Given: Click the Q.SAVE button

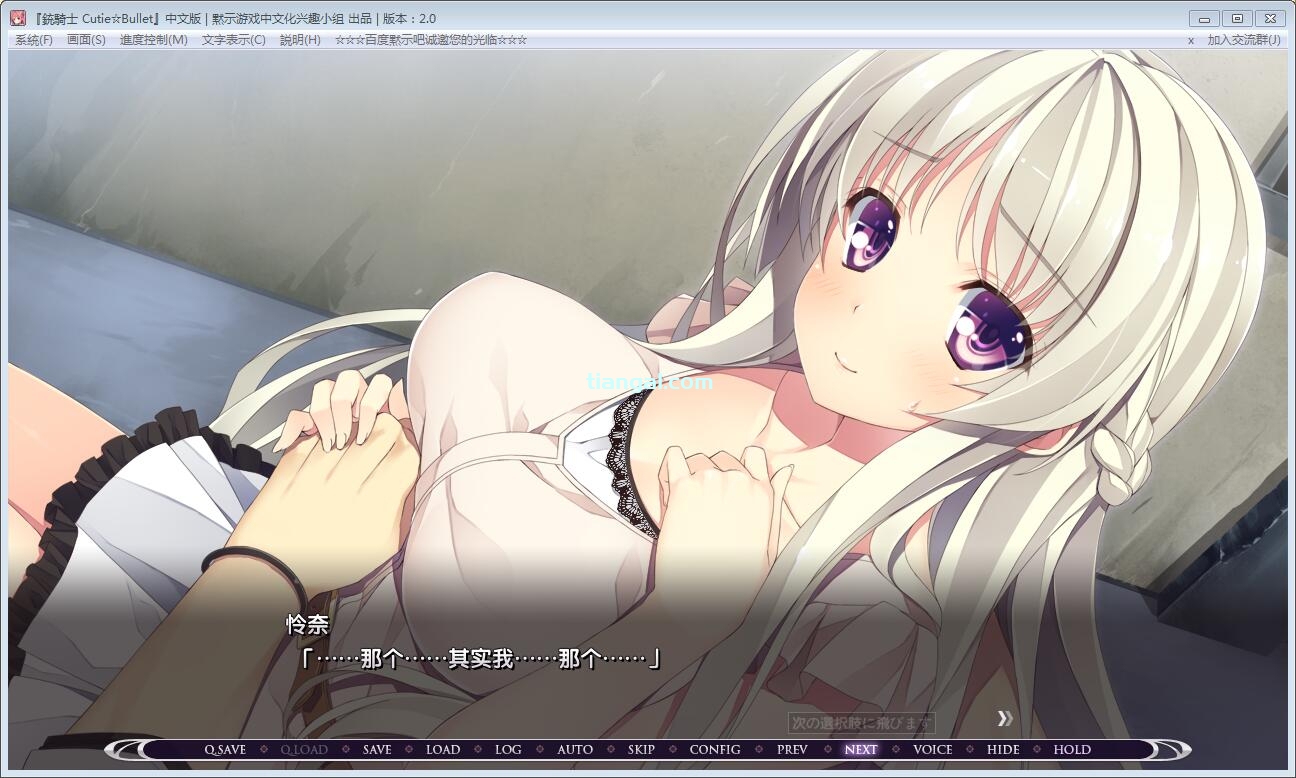Looking at the screenshot, I should pyautogui.click(x=225, y=749).
